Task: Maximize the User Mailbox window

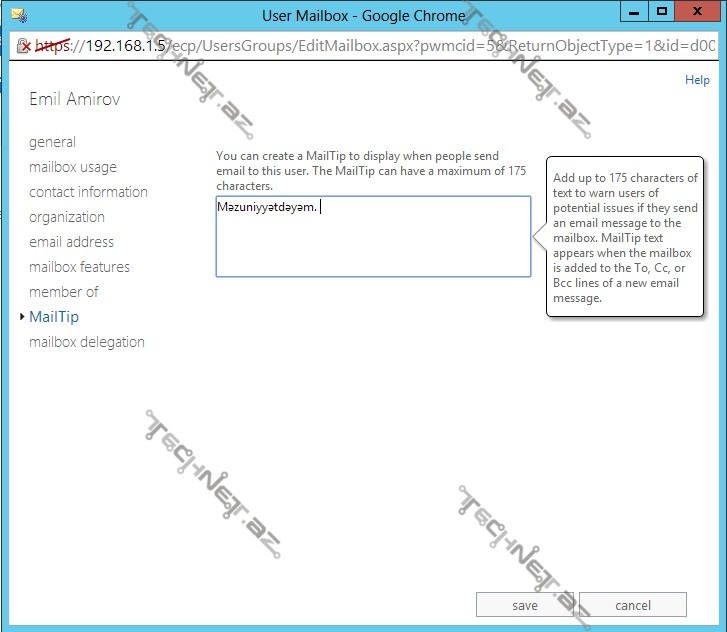Action: (661, 12)
